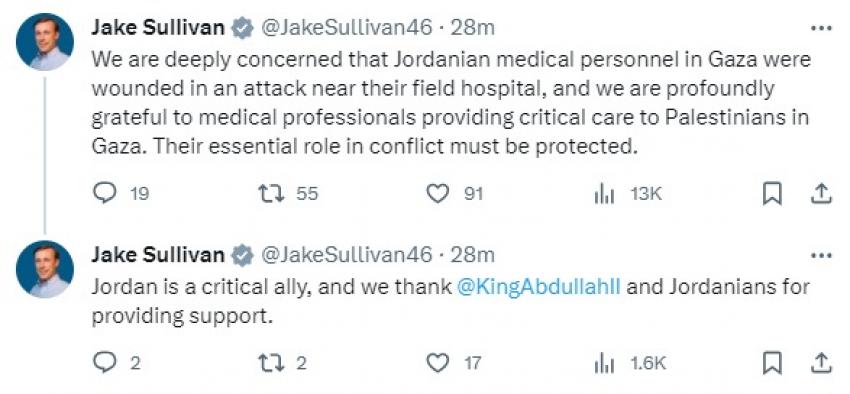The width and height of the screenshot is (850, 394).
Task: Open Jake Sullivan's avatar in second tweet
Action: click(45, 269)
